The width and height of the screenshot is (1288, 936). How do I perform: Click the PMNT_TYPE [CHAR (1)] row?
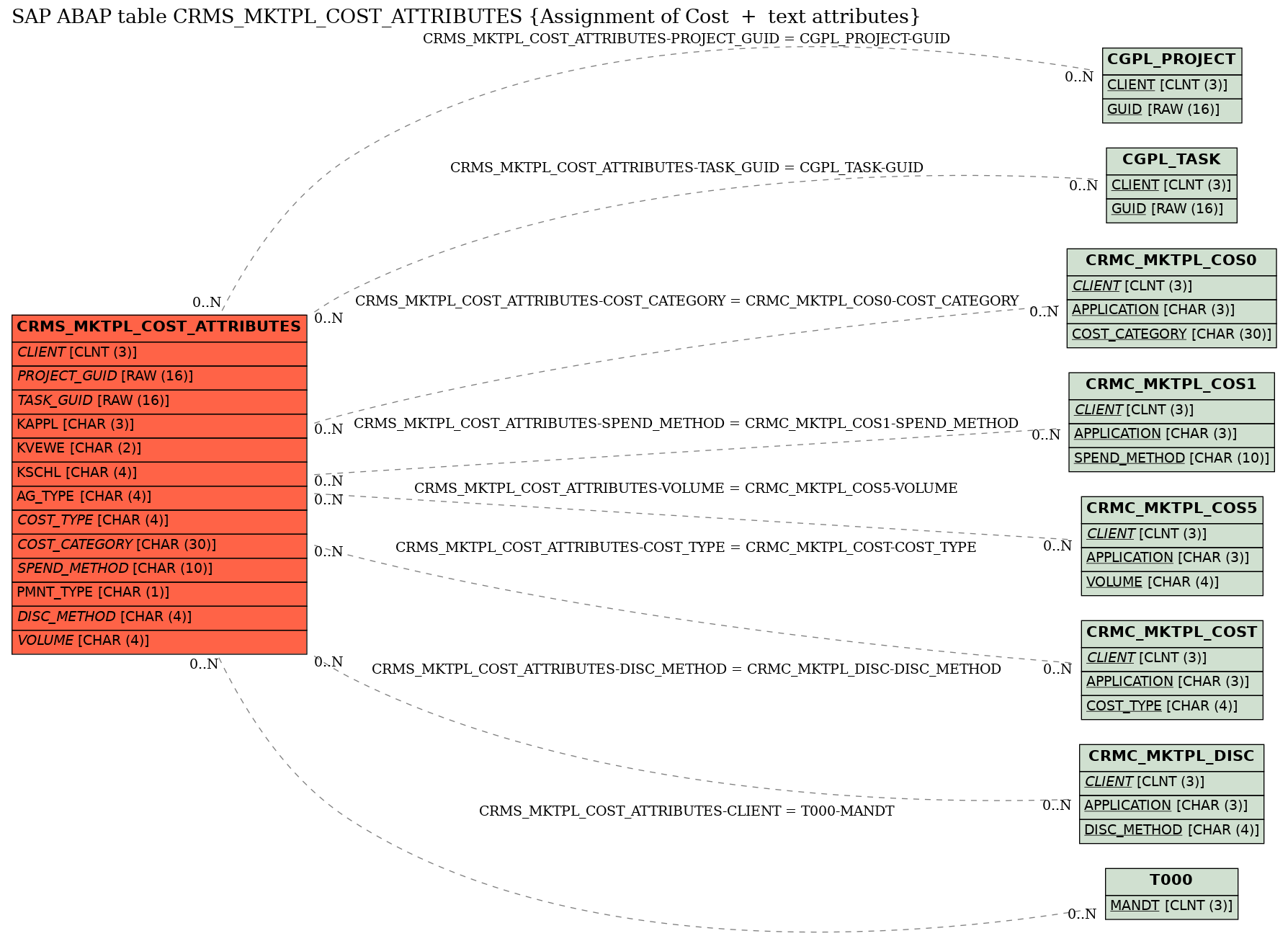click(x=159, y=594)
